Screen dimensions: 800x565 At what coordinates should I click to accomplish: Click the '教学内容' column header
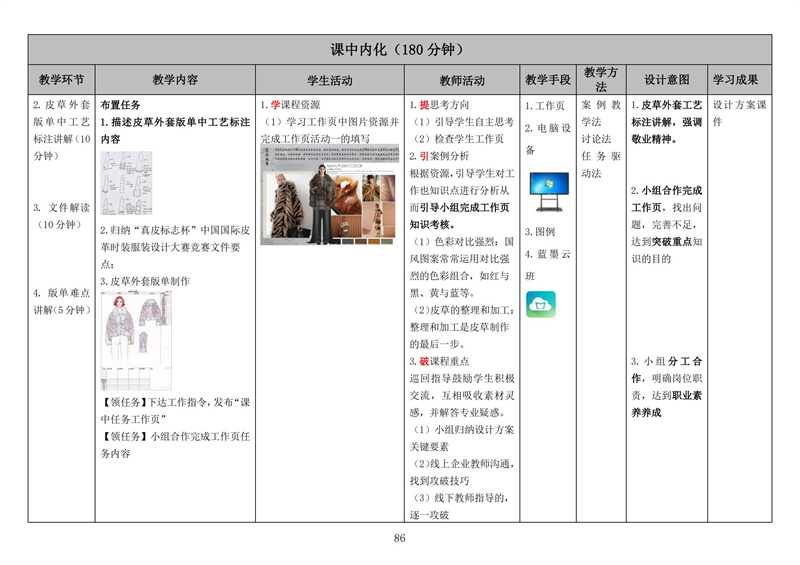pos(175,80)
